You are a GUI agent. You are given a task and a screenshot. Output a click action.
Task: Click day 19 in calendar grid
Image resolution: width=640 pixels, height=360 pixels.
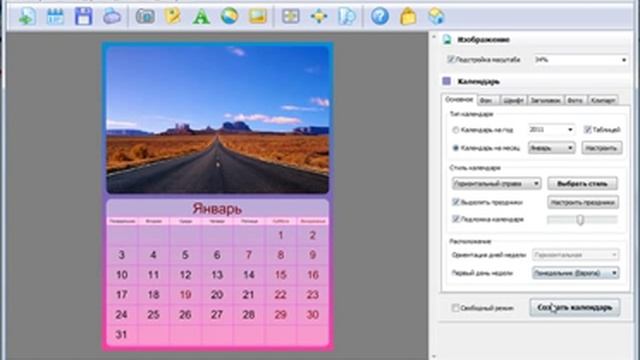(x=185, y=295)
